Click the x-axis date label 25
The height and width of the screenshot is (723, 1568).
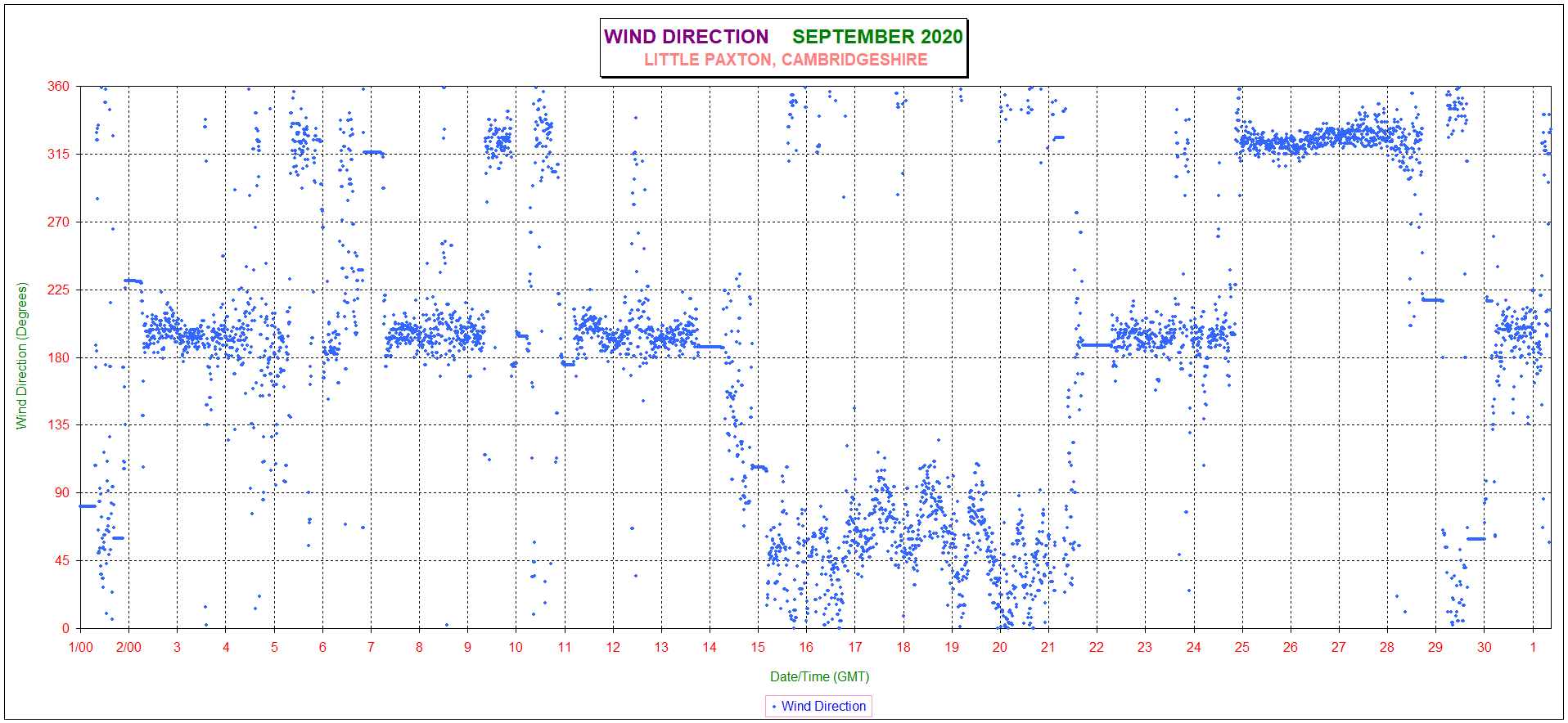[x=1242, y=647]
